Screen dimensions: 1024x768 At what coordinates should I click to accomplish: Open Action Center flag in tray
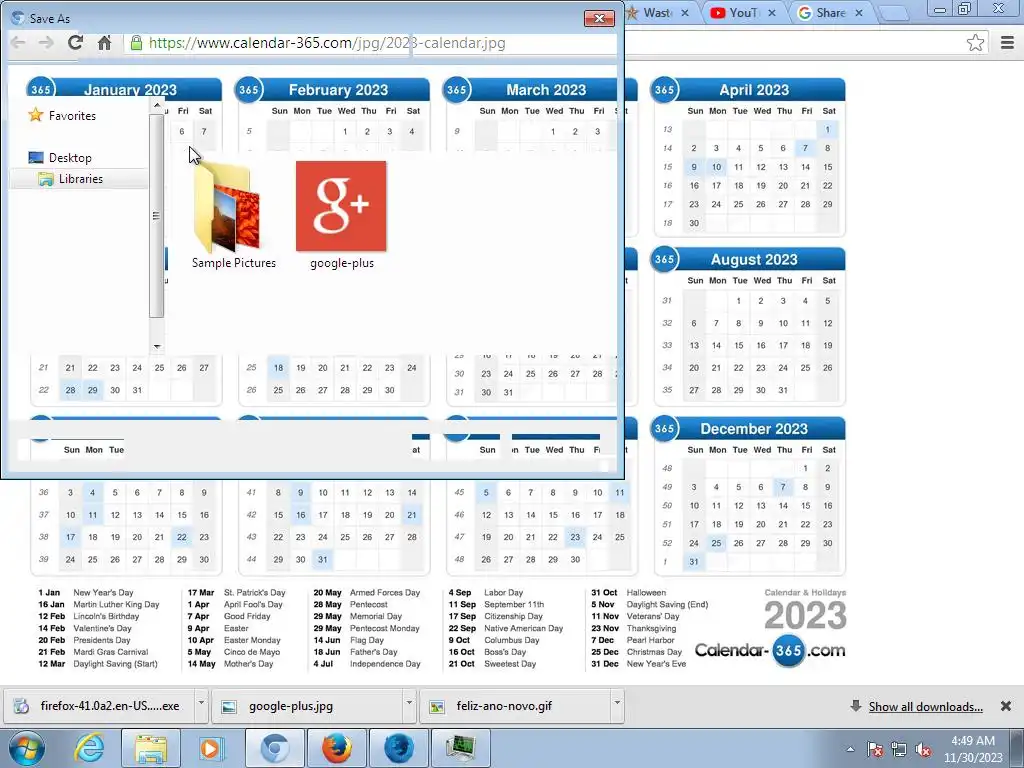click(875, 749)
